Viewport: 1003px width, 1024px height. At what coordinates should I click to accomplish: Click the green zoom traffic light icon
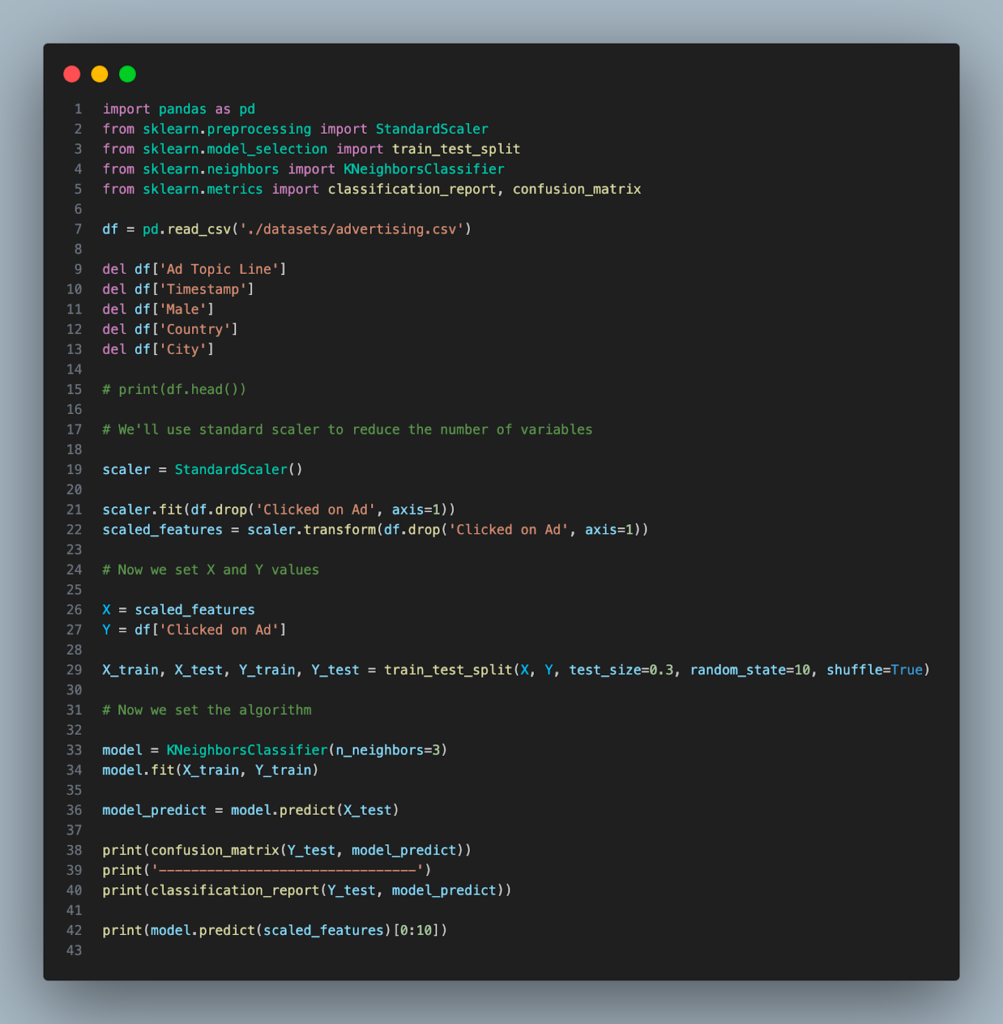pyautogui.click(x=127, y=73)
